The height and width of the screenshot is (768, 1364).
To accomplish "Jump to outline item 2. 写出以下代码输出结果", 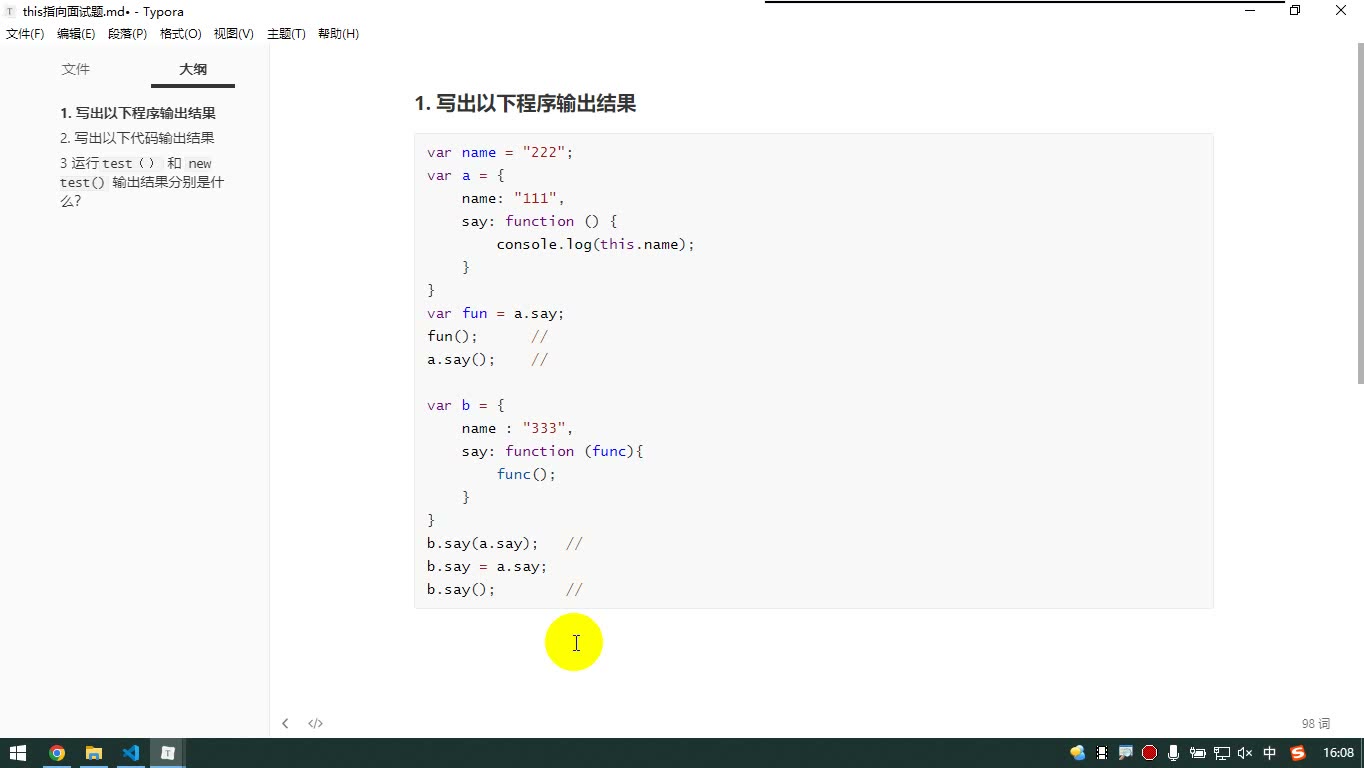I will 137,138.
